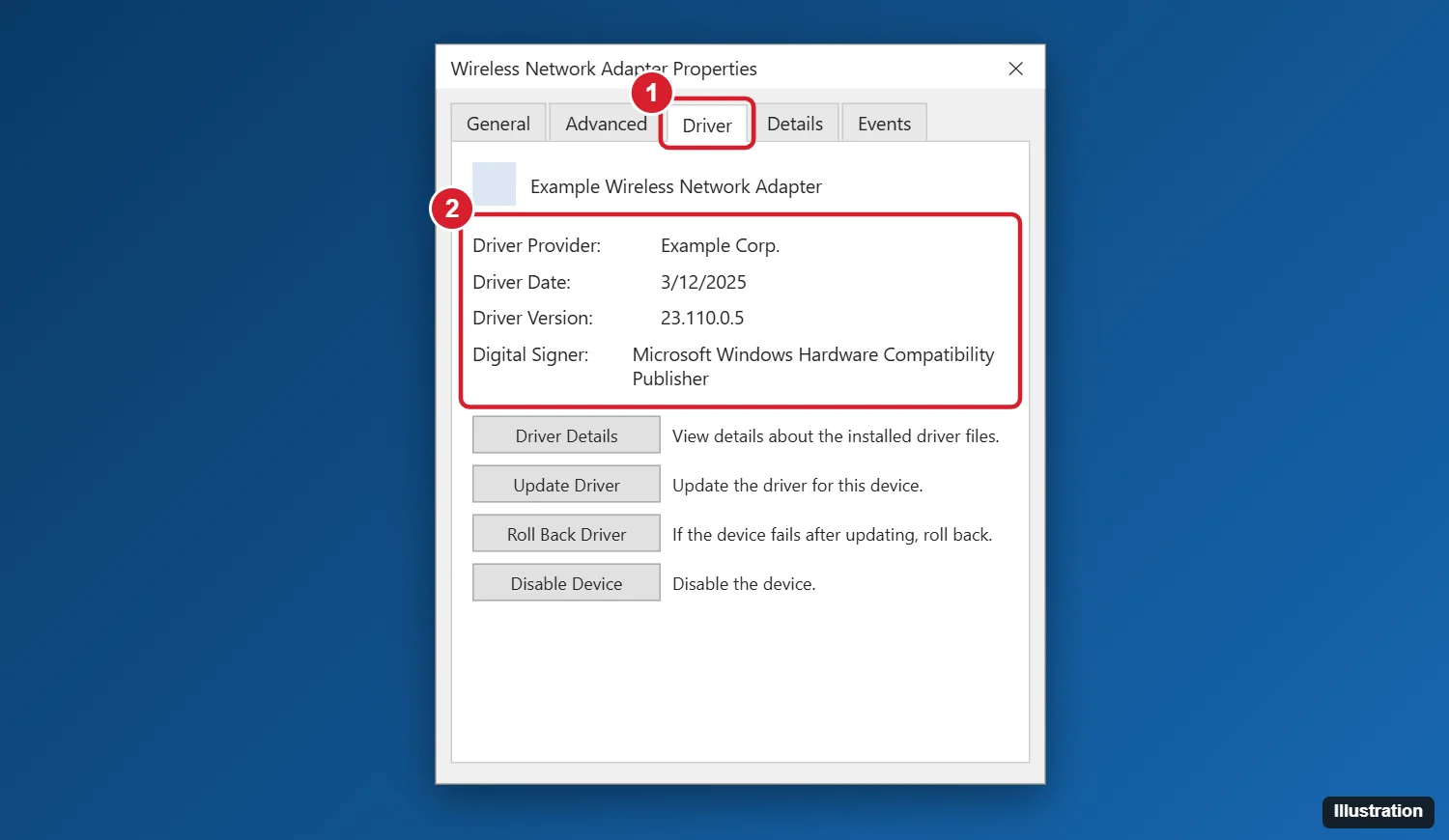1449x840 pixels.
Task: Select the Example Wireless Network Adapter name
Action: [x=676, y=186]
